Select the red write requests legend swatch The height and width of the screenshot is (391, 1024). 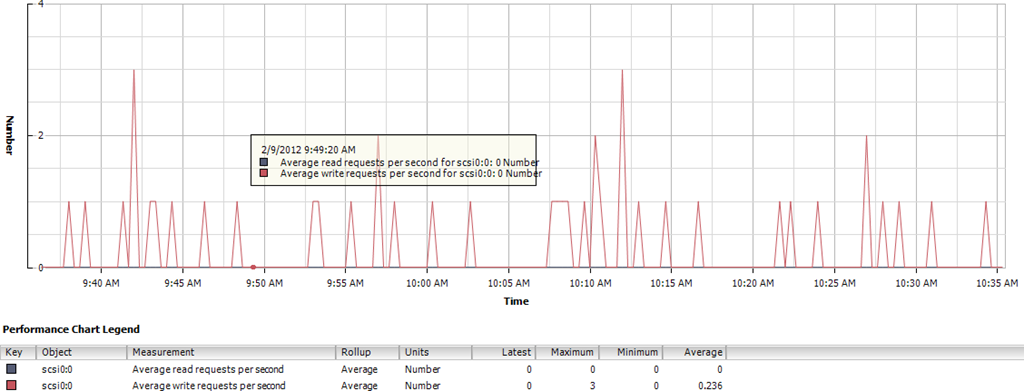[x=10, y=386]
